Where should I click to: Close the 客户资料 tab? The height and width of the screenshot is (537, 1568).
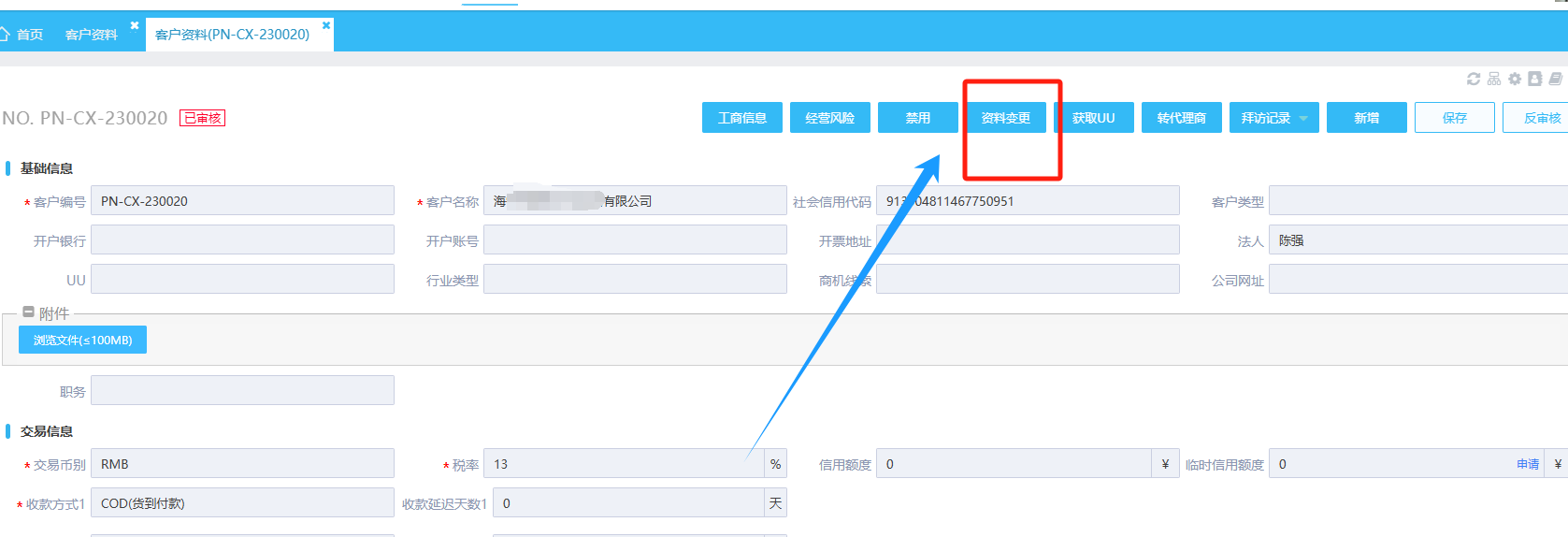[135, 25]
